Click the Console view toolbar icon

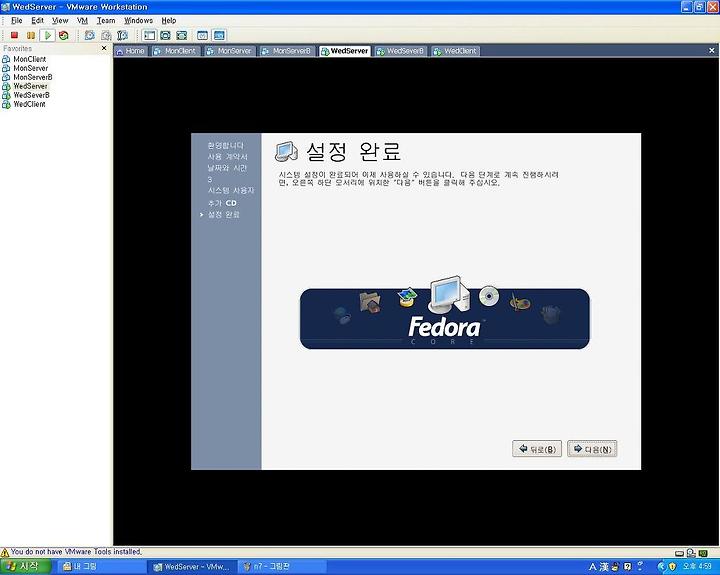(x=219, y=35)
